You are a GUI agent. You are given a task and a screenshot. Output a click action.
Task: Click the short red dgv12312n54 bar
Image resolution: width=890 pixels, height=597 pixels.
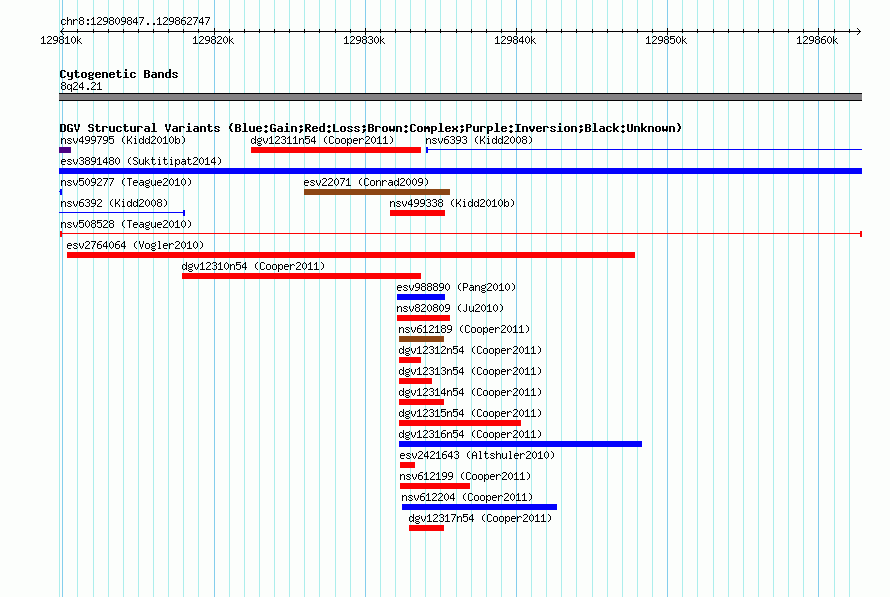tap(410, 360)
